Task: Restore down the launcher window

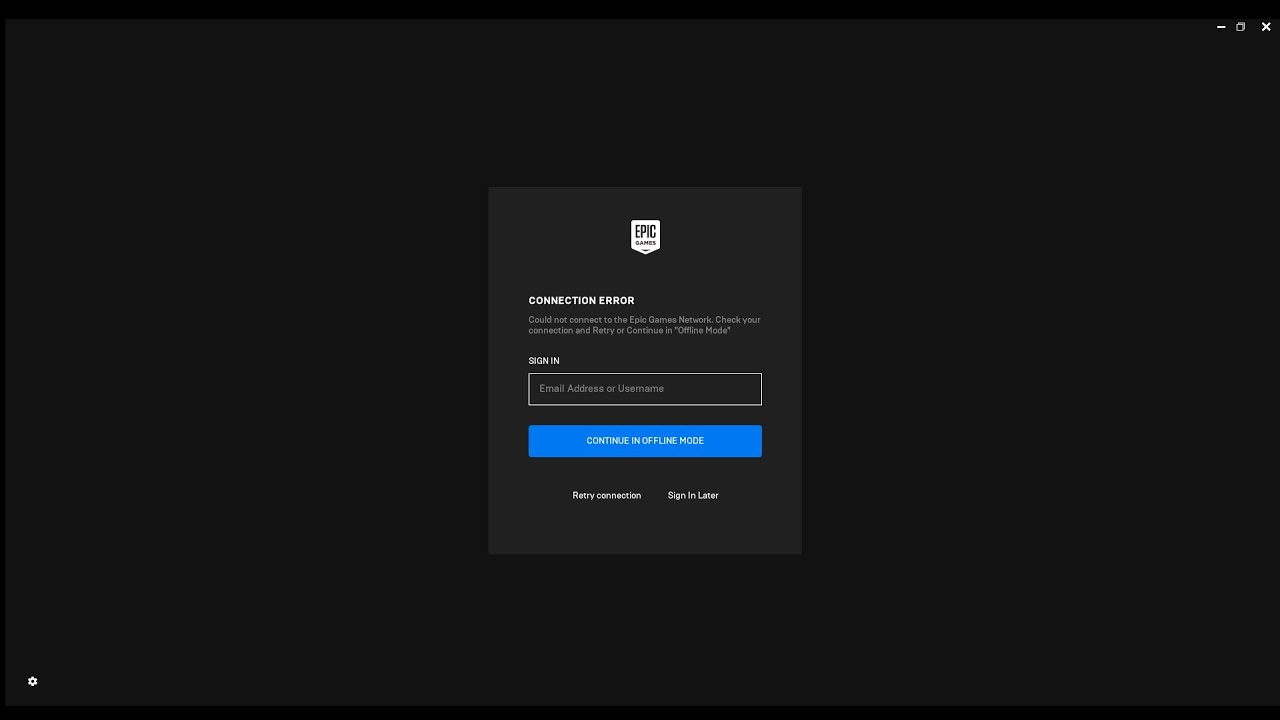Action: [x=1241, y=27]
